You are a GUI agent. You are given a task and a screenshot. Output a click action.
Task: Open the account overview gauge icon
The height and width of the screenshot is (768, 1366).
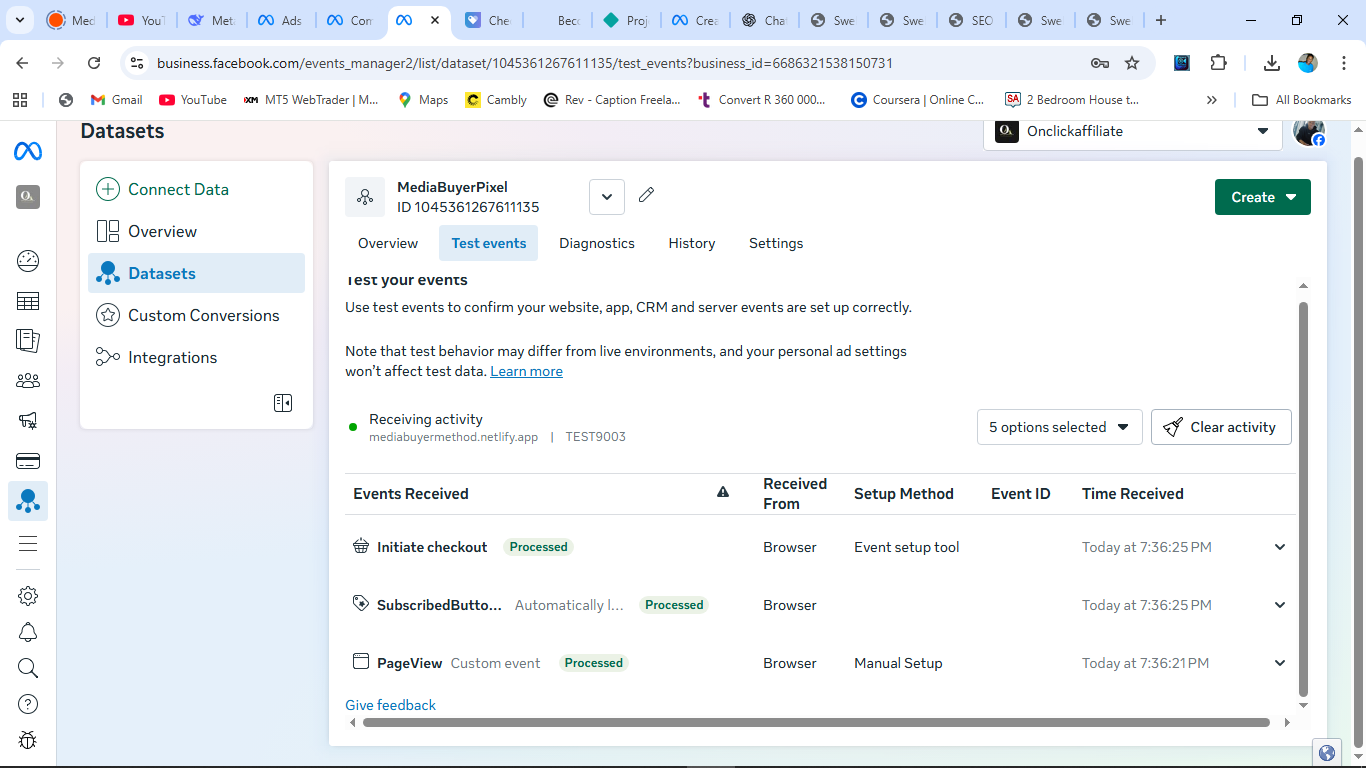(28, 261)
